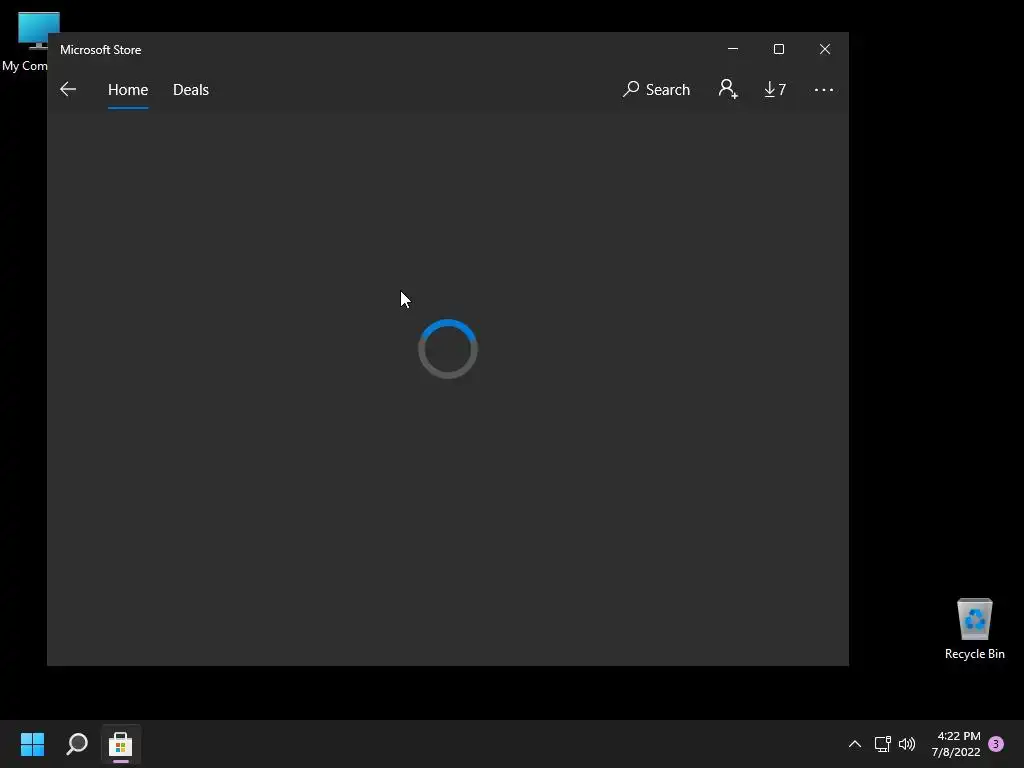Image resolution: width=1024 pixels, height=768 pixels.
Task: Go back with the Store back arrow
Action: pyautogui.click(x=68, y=89)
